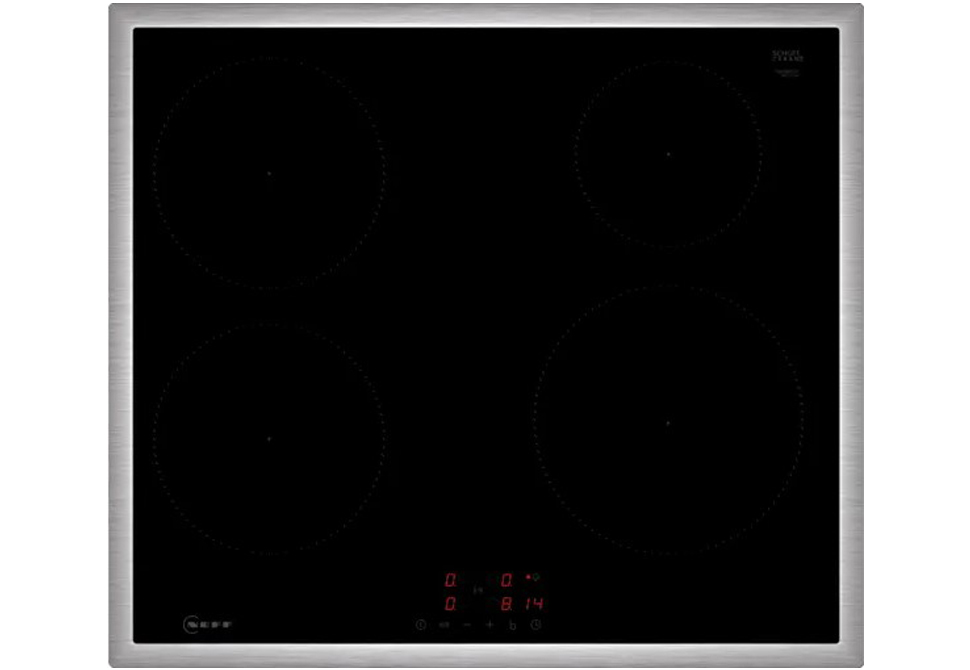Click the rear right cooking zone center
970x670 pixels.
pos(668,153)
